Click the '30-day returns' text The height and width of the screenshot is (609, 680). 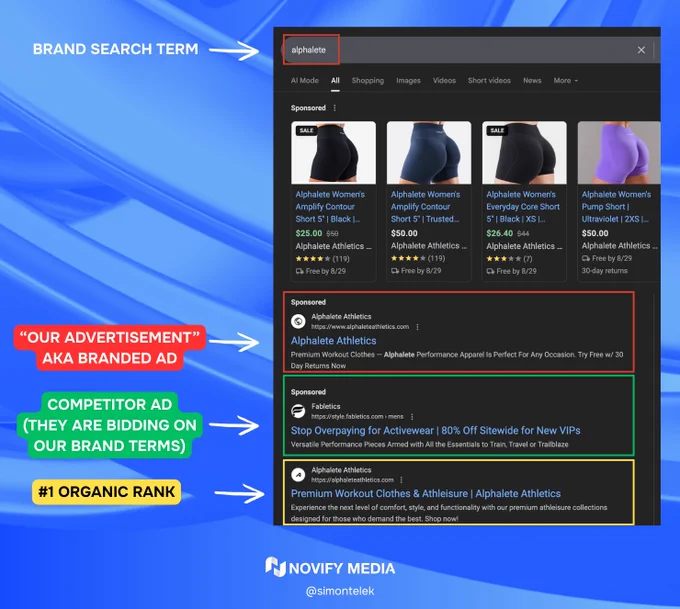click(x=605, y=271)
